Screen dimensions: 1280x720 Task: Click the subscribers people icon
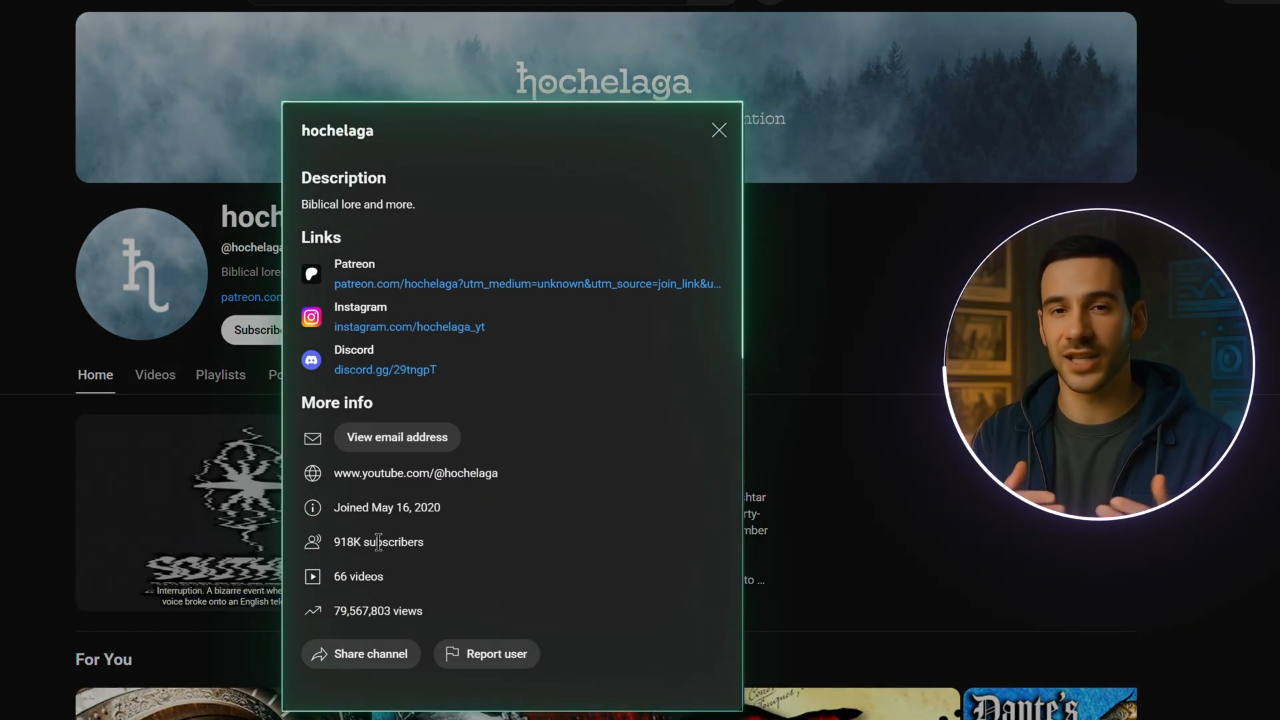[x=313, y=542]
